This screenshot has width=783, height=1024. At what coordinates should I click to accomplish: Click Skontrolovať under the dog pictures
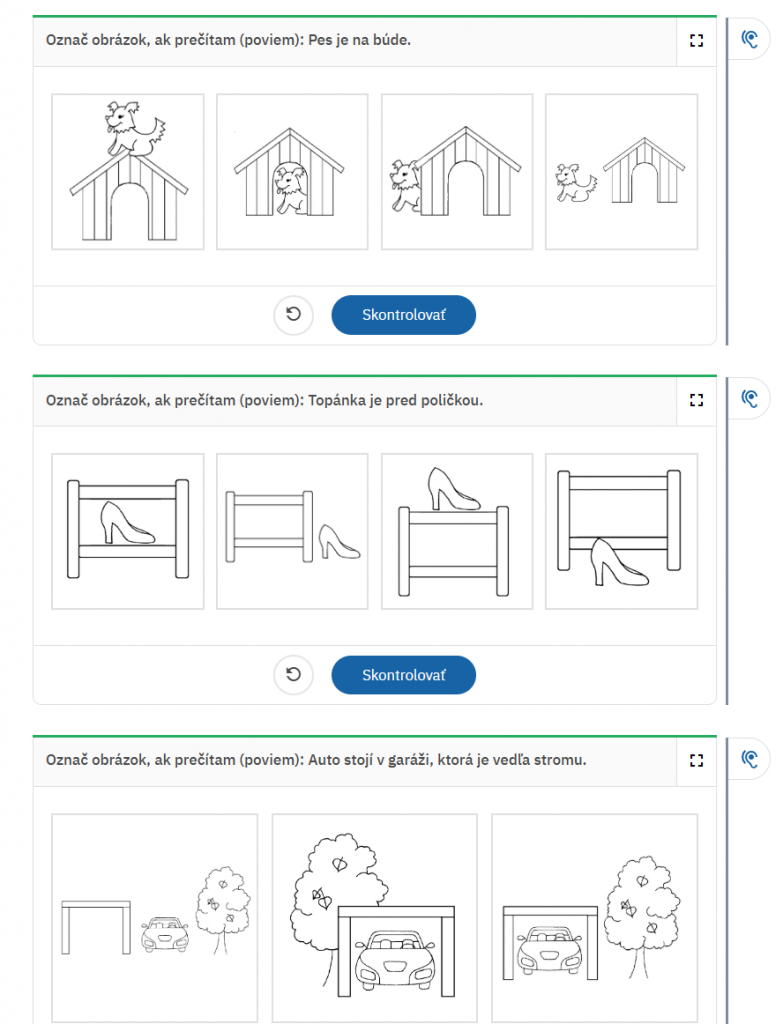point(404,315)
